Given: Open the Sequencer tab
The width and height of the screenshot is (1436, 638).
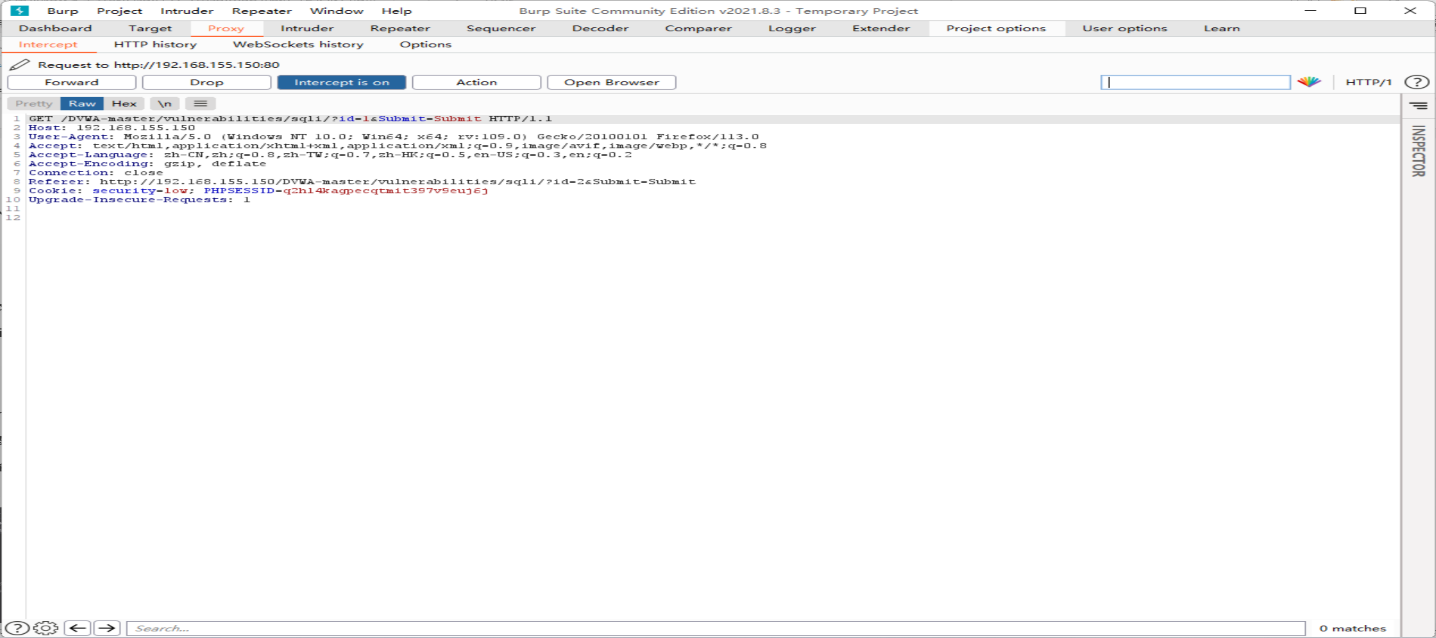Looking at the screenshot, I should tap(501, 28).
